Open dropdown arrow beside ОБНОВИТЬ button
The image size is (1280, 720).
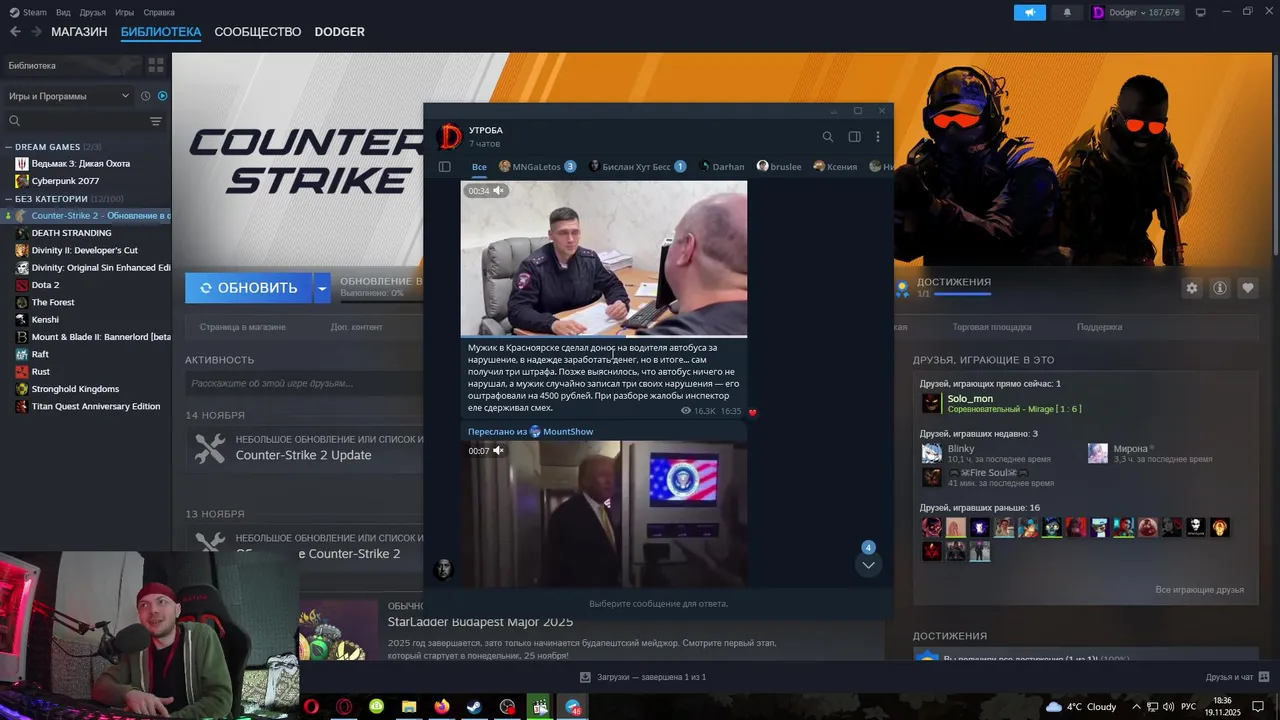322,288
